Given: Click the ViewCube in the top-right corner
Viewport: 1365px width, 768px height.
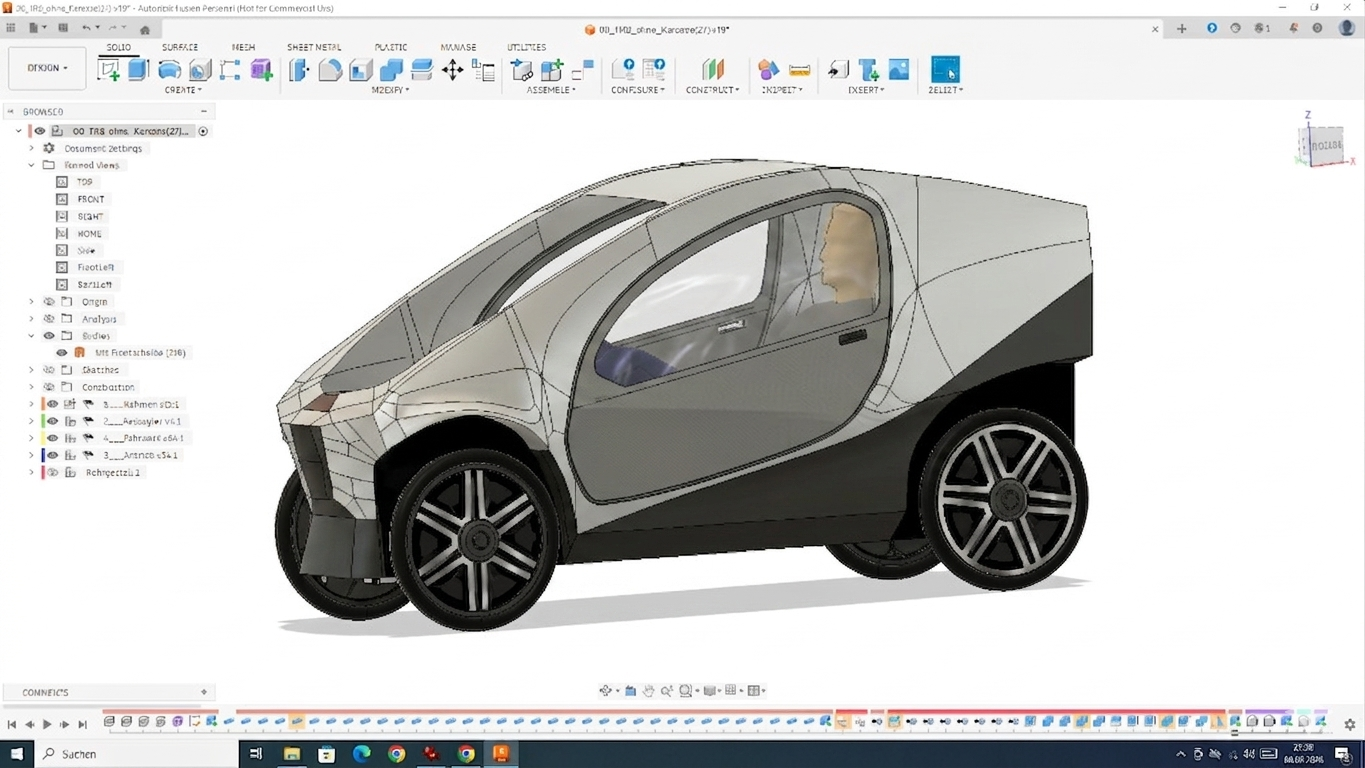Looking at the screenshot, I should 1323,146.
